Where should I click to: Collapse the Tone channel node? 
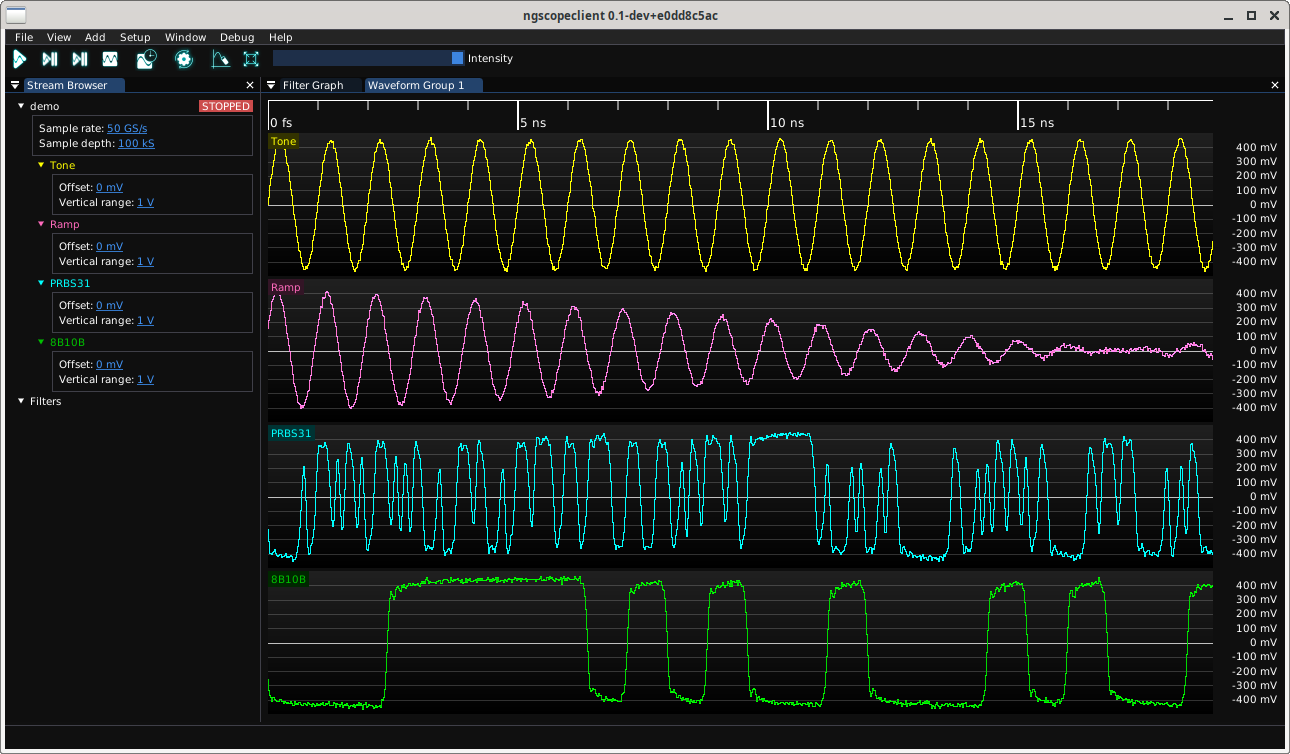tap(41, 165)
